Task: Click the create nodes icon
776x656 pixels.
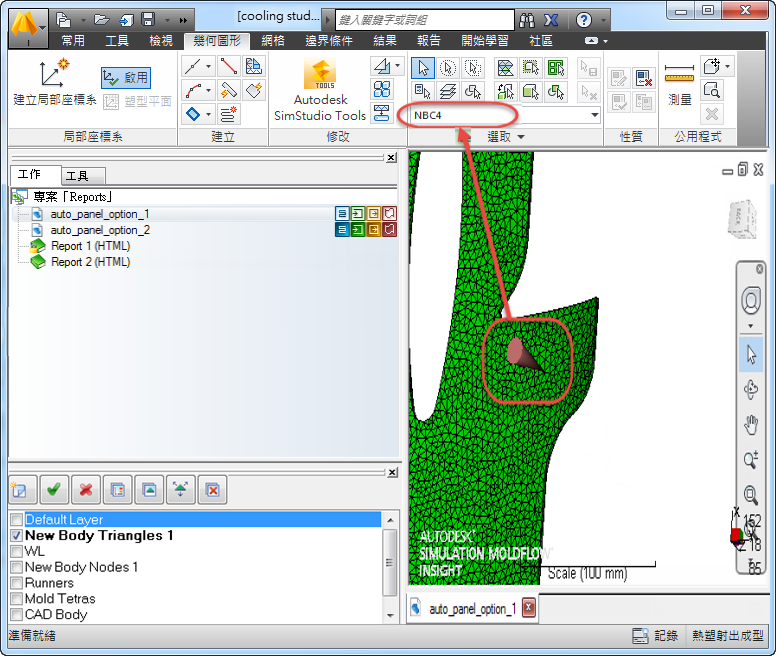Action: tap(193, 66)
